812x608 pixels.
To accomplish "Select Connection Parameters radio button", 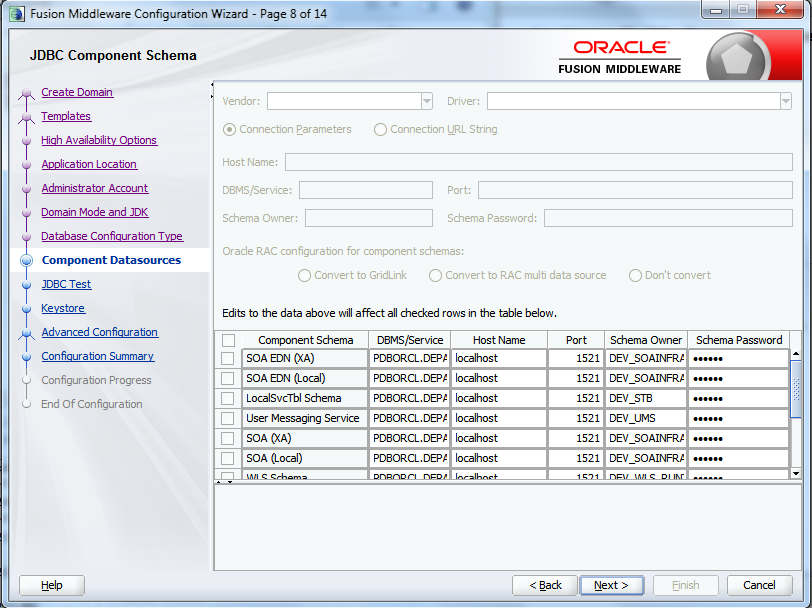I will (229, 129).
